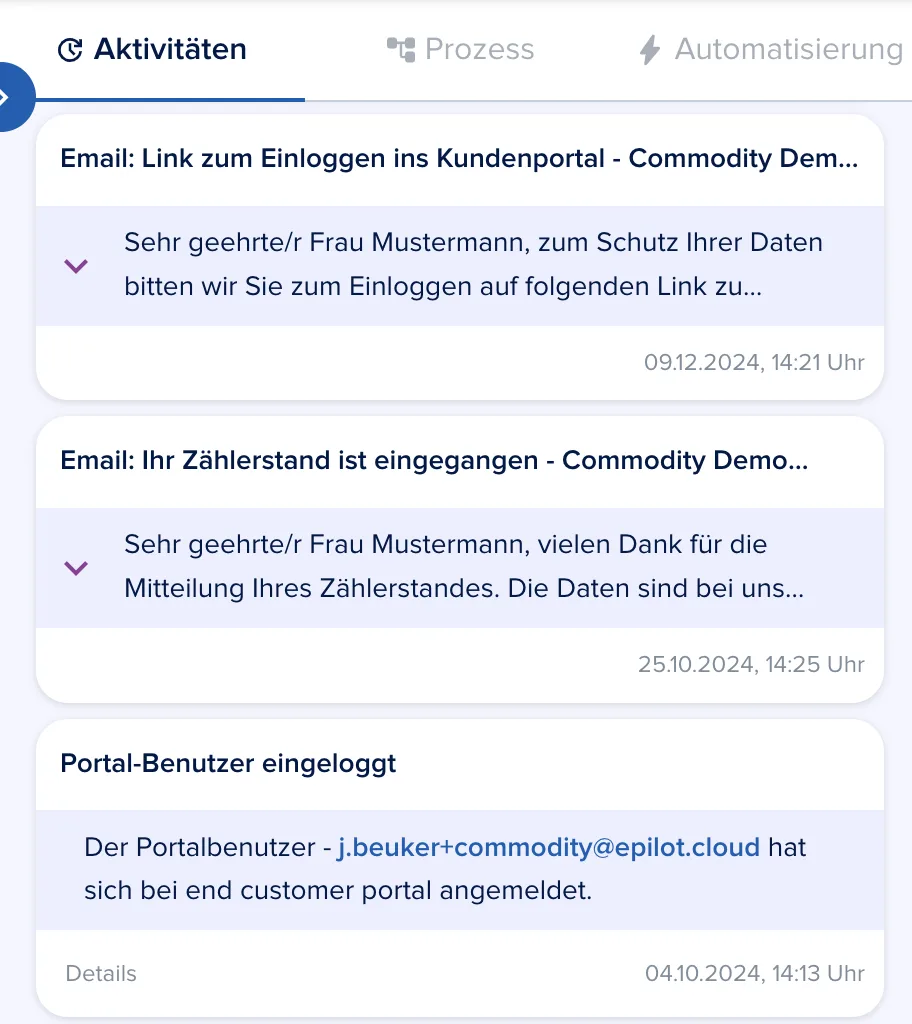This screenshot has width=912, height=1024.
Task: Click the 25.10.2024, 14:25 Uhr timestamp
Action: (751, 664)
